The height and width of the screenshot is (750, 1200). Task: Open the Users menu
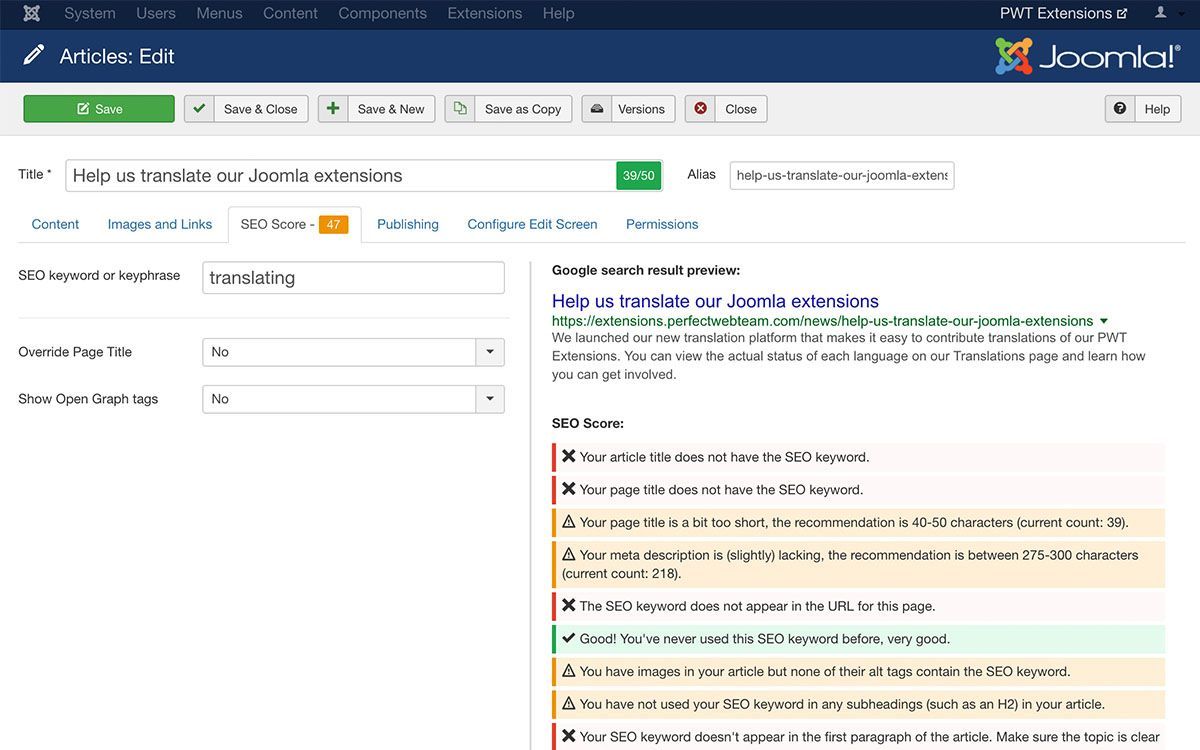click(x=156, y=13)
